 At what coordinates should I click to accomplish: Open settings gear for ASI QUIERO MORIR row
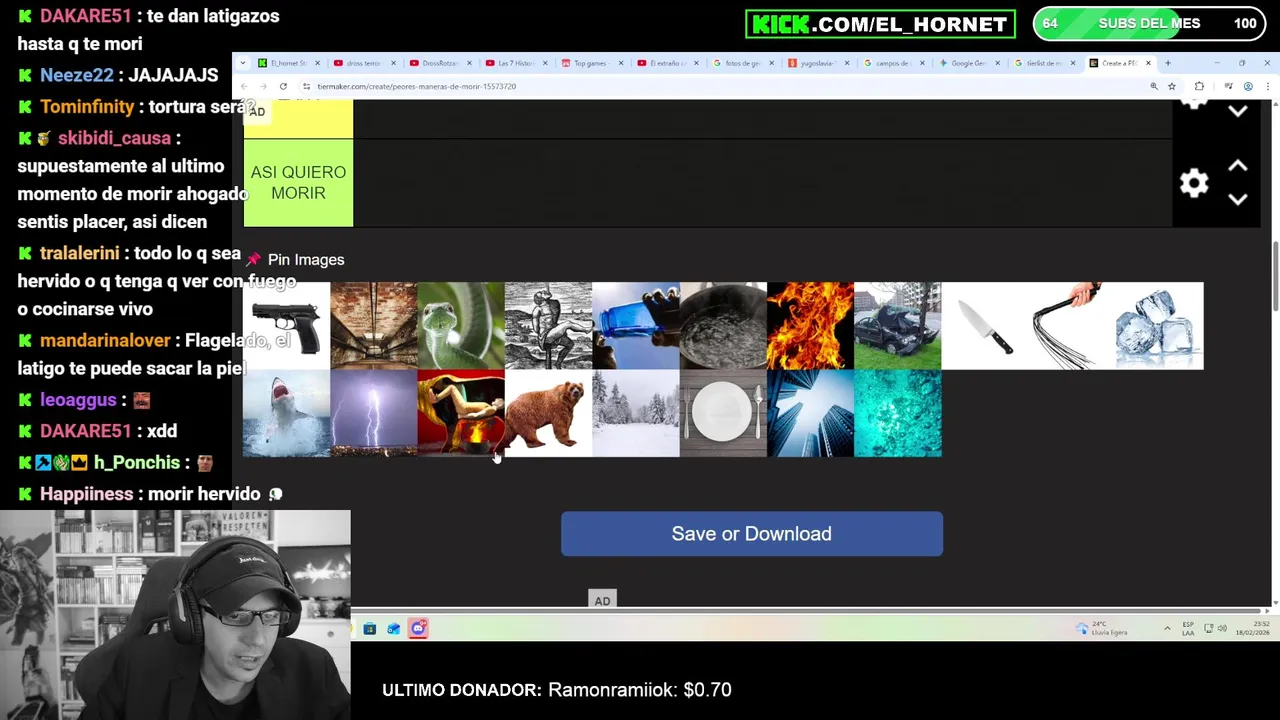(x=1194, y=183)
